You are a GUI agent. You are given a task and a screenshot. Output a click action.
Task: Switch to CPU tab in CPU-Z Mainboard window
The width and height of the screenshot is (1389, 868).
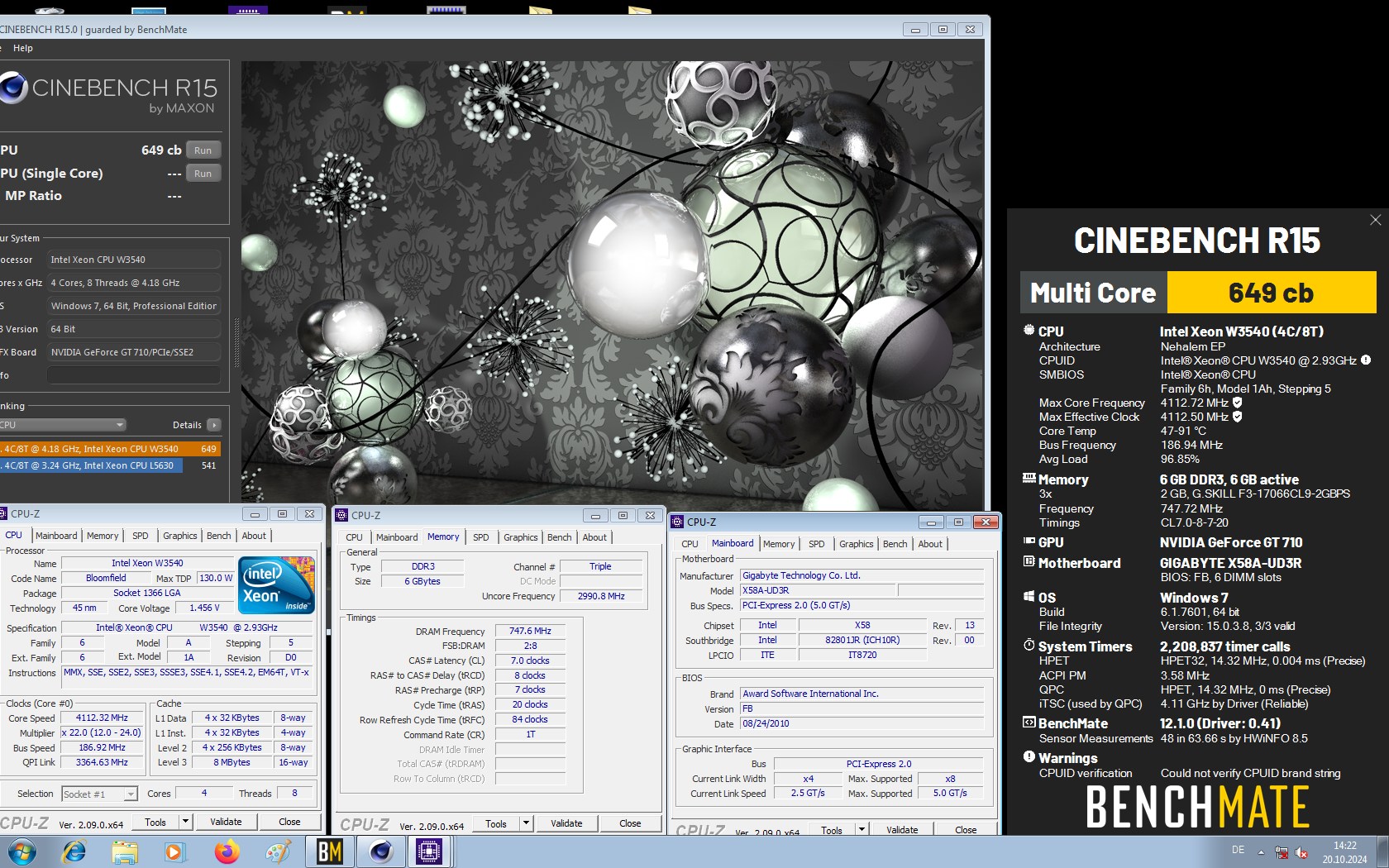click(x=690, y=544)
